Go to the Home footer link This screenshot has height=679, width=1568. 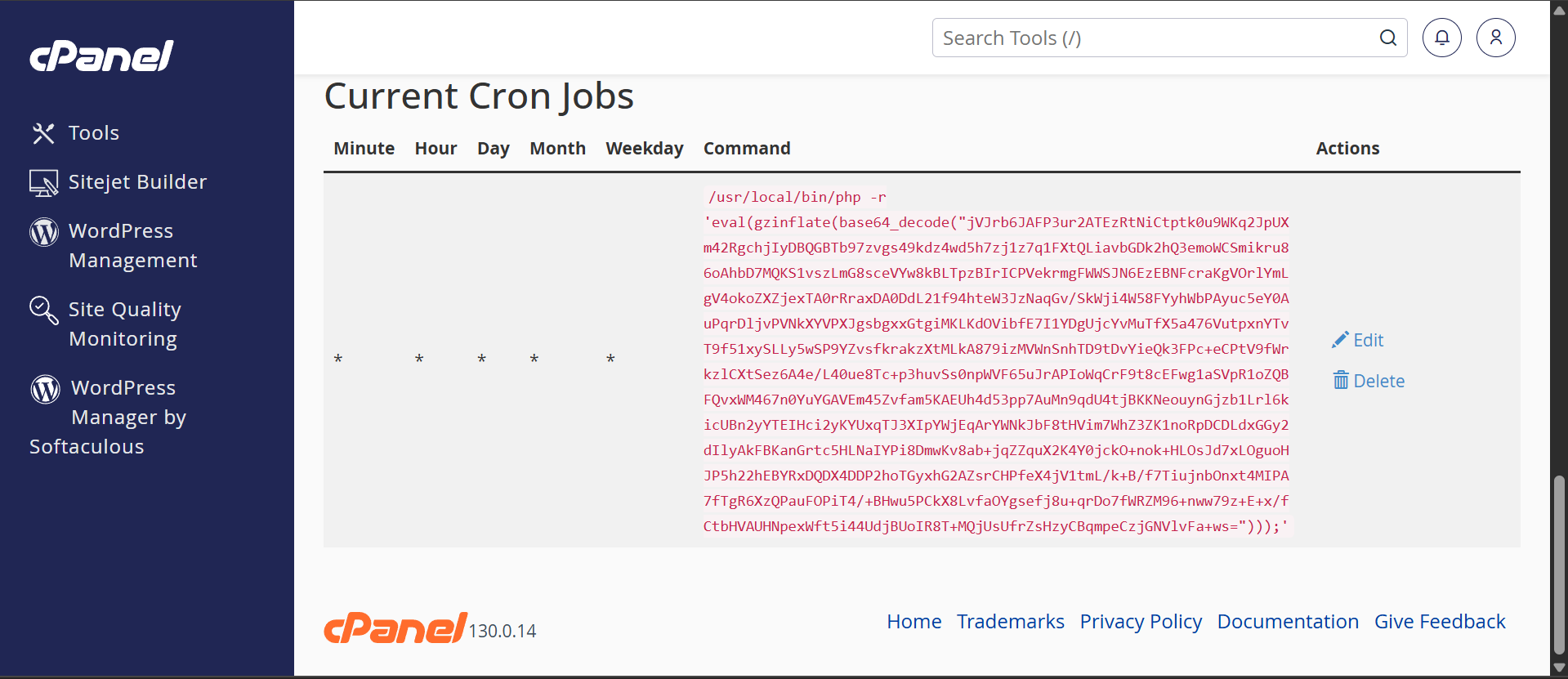point(914,622)
